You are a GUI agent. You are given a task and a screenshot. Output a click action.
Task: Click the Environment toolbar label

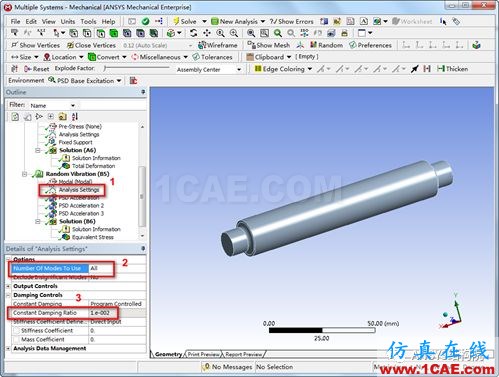click(26, 80)
